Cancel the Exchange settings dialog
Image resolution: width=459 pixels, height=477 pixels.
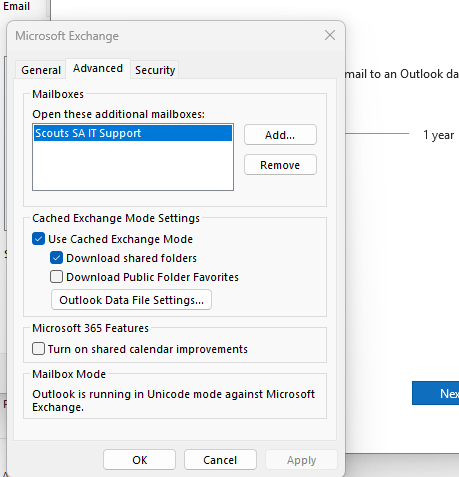pos(220,460)
